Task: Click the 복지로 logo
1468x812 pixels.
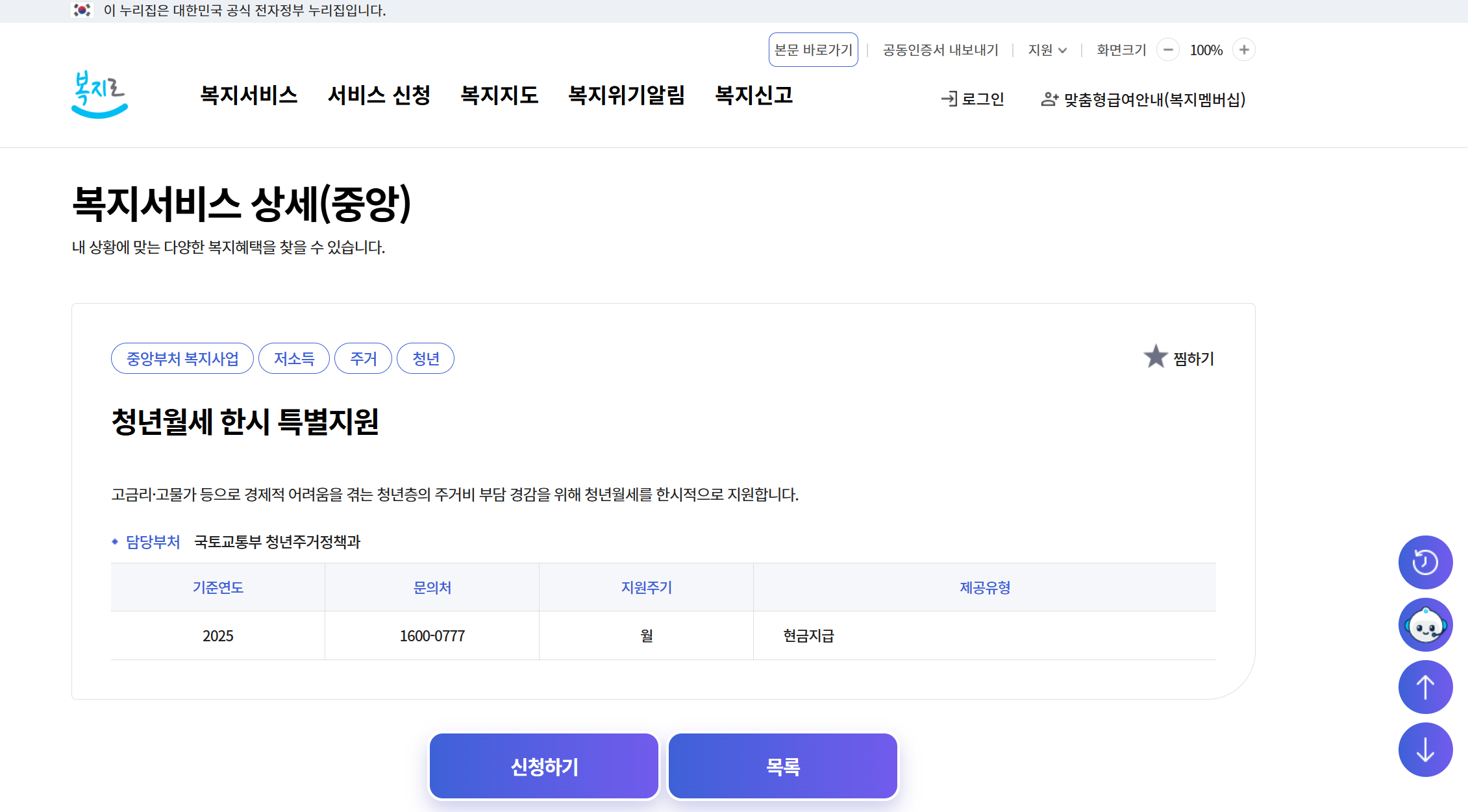Action: [x=99, y=95]
